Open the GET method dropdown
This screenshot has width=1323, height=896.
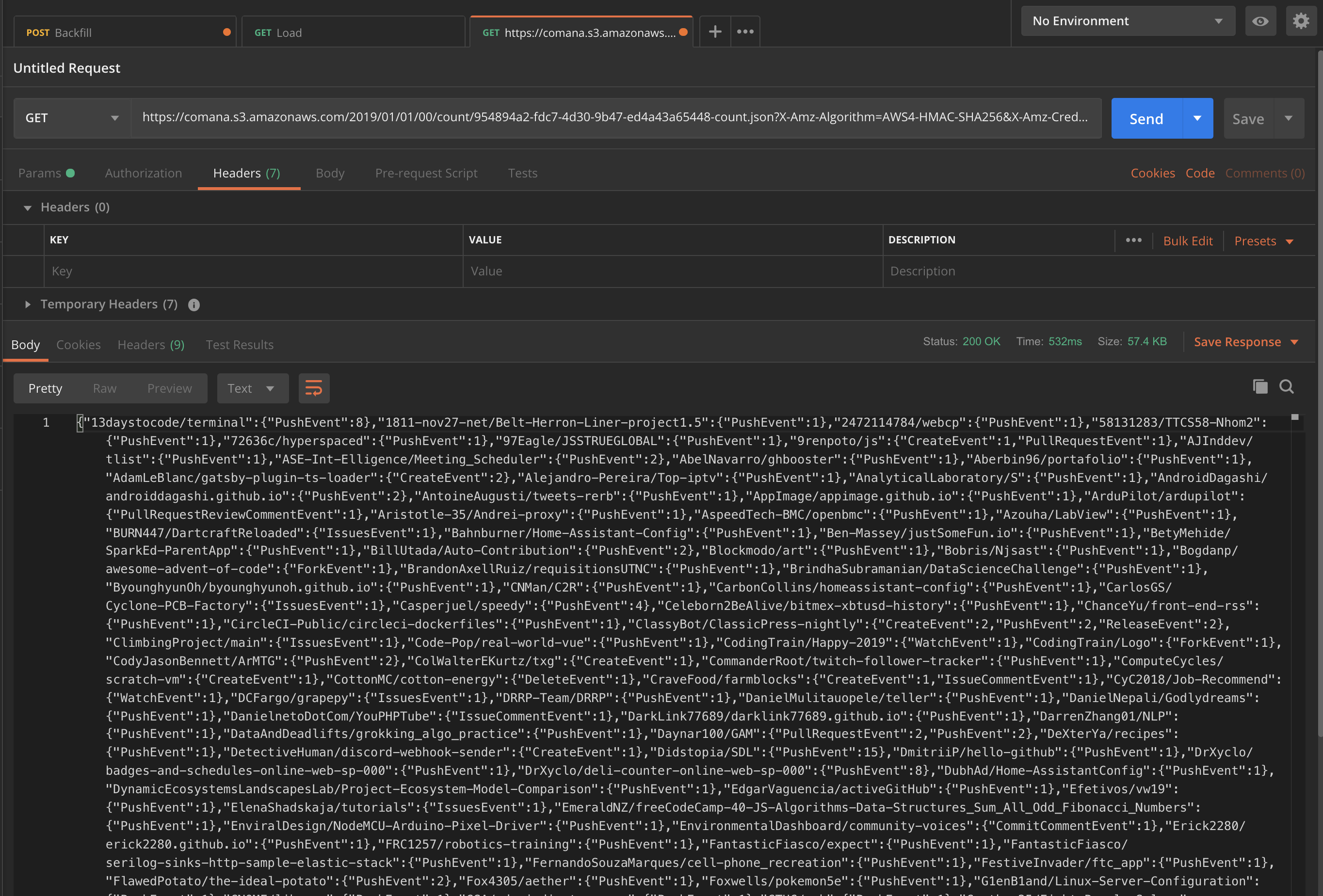(72, 118)
